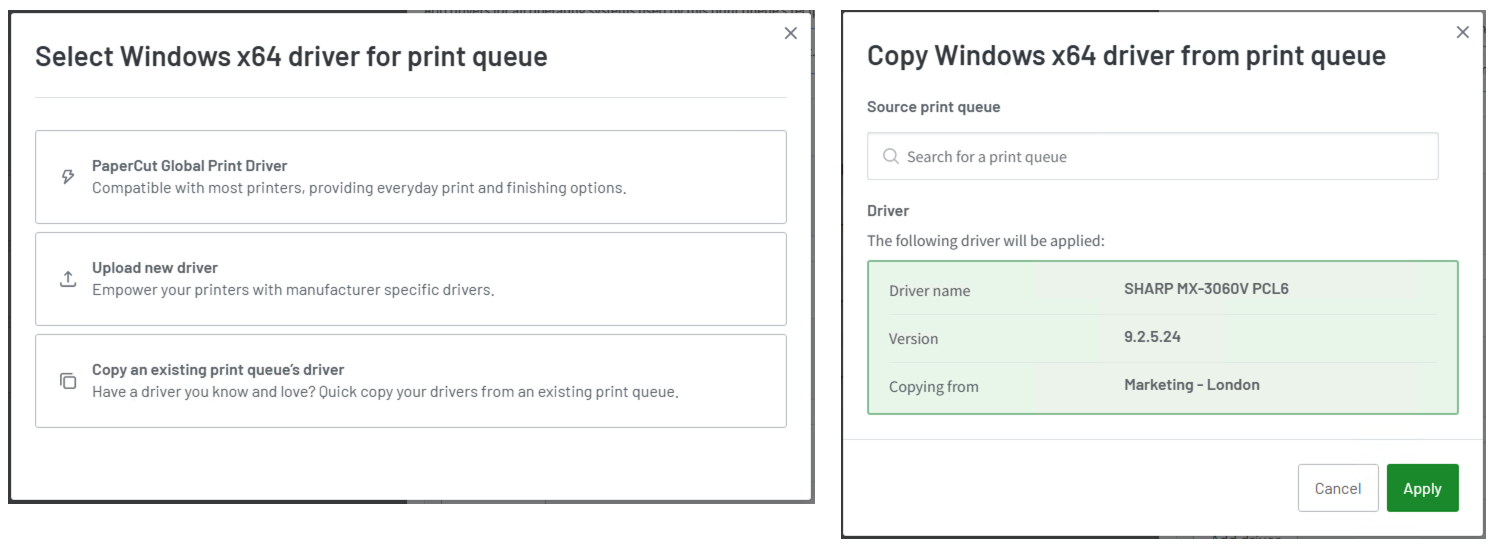
Task: Pick Copy an existing print queue's driver
Action: pos(410,381)
